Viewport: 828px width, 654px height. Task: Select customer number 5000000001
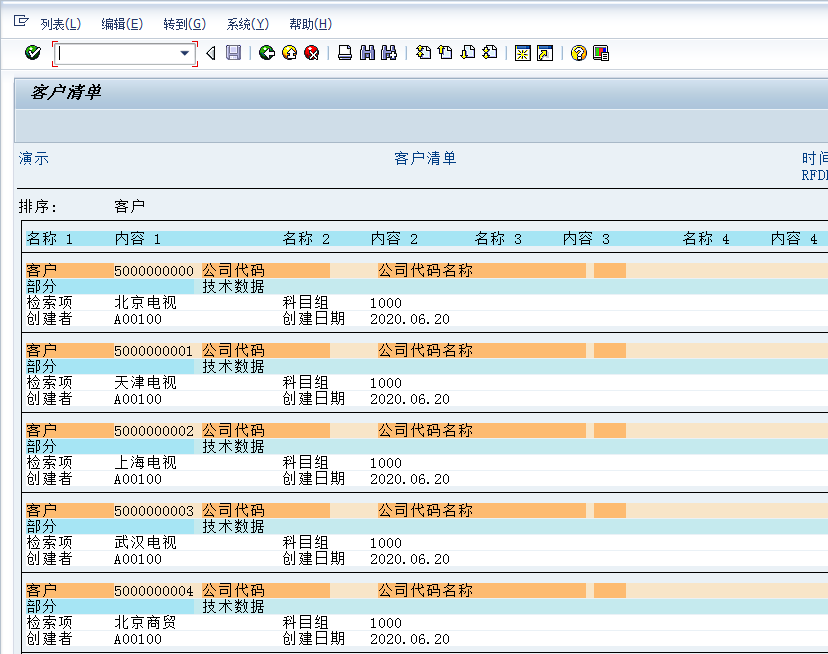click(154, 351)
